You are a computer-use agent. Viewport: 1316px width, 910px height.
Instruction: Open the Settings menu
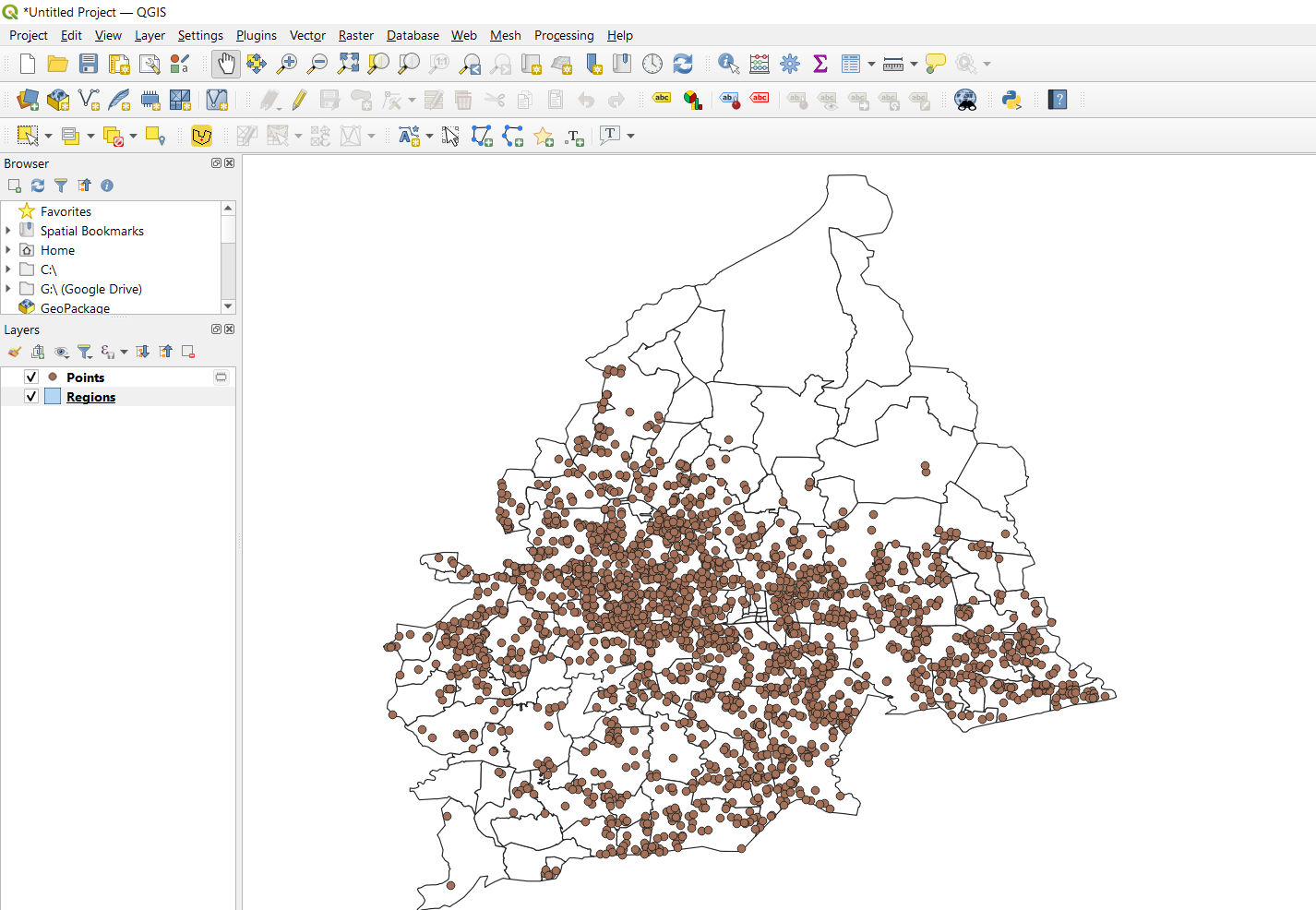click(x=200, y=35)
